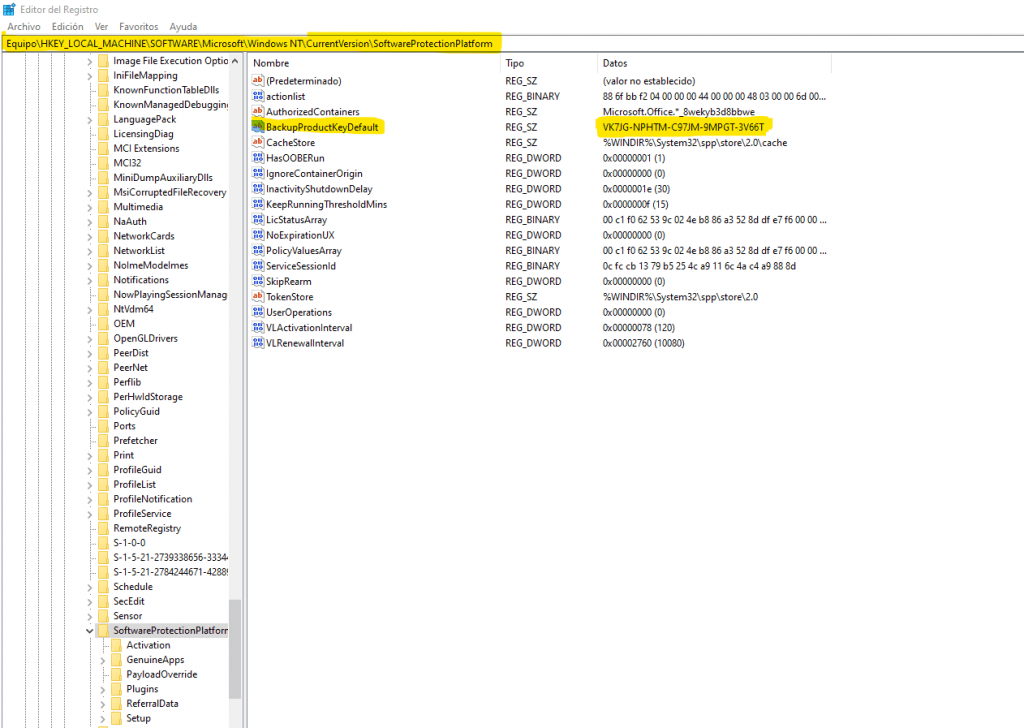The image size is (1024, 728).
Task: Select the OpenGLDrivers key
Action: 145,338
